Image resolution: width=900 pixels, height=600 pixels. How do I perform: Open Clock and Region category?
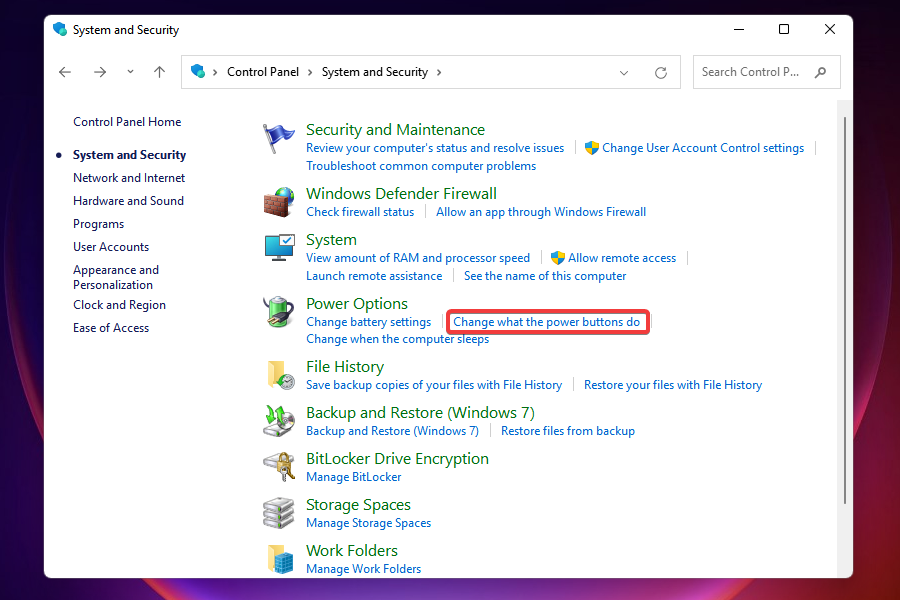click(119, 305)
